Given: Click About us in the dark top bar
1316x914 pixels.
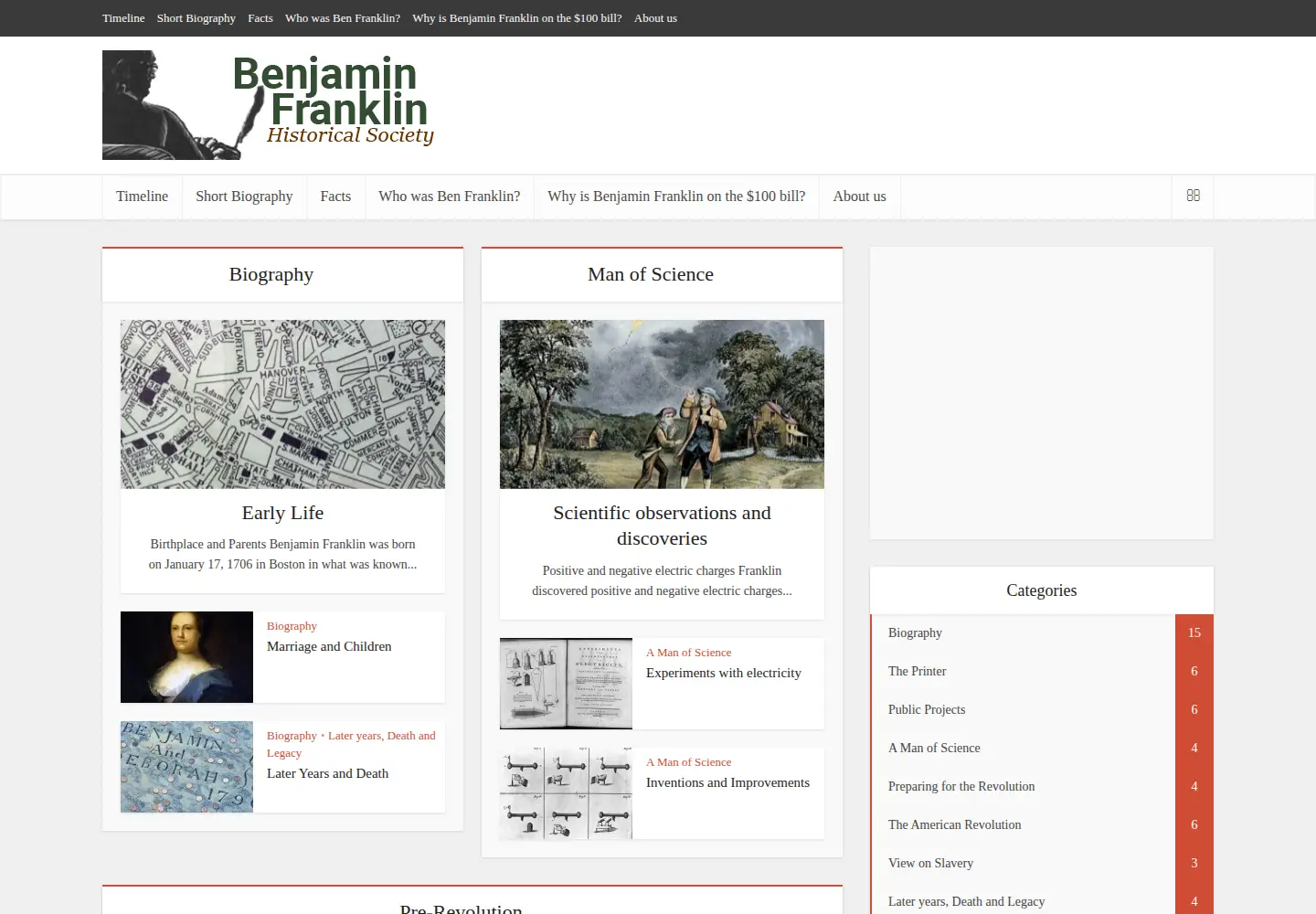Looking at the screenshot, I should click(x=655, y=18).
